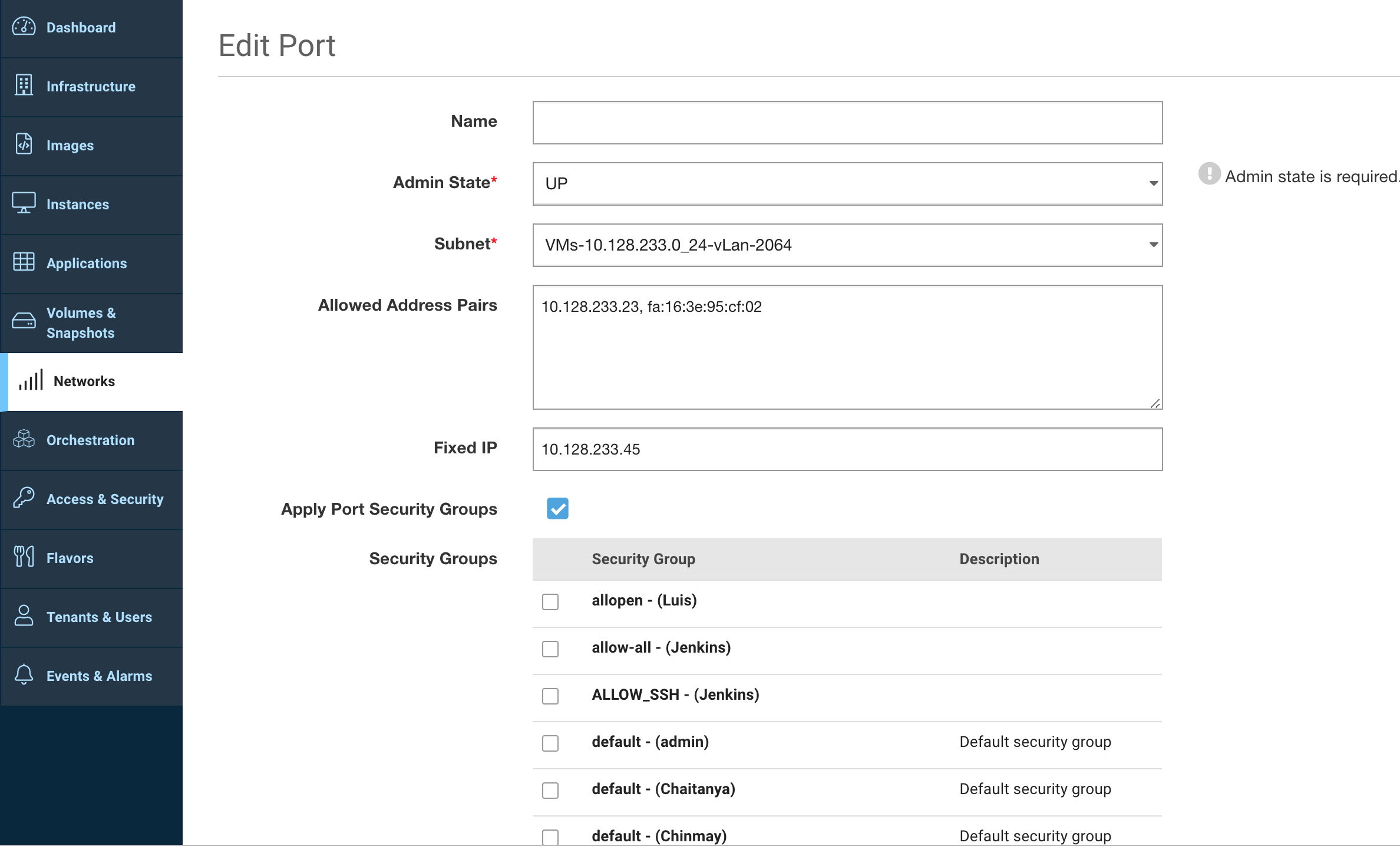Click the Events & Alarms bell icon
1400x846 pixels.
(24, 674)
